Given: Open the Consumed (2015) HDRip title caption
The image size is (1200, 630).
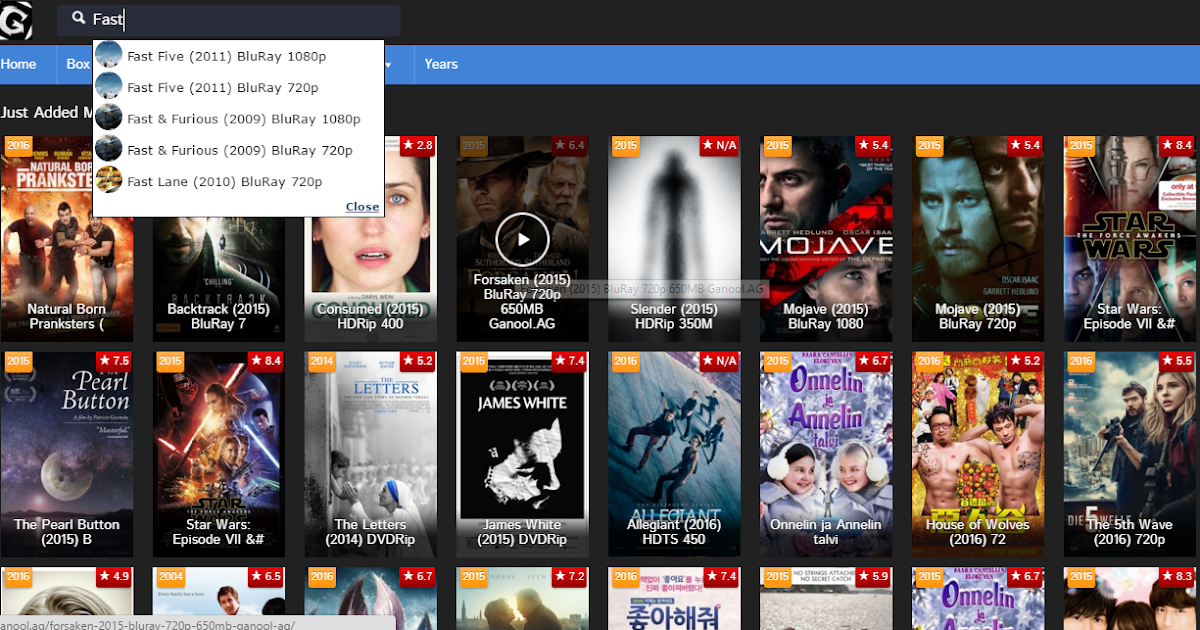Looking at the screenshot, I should (x=370, y=316).
